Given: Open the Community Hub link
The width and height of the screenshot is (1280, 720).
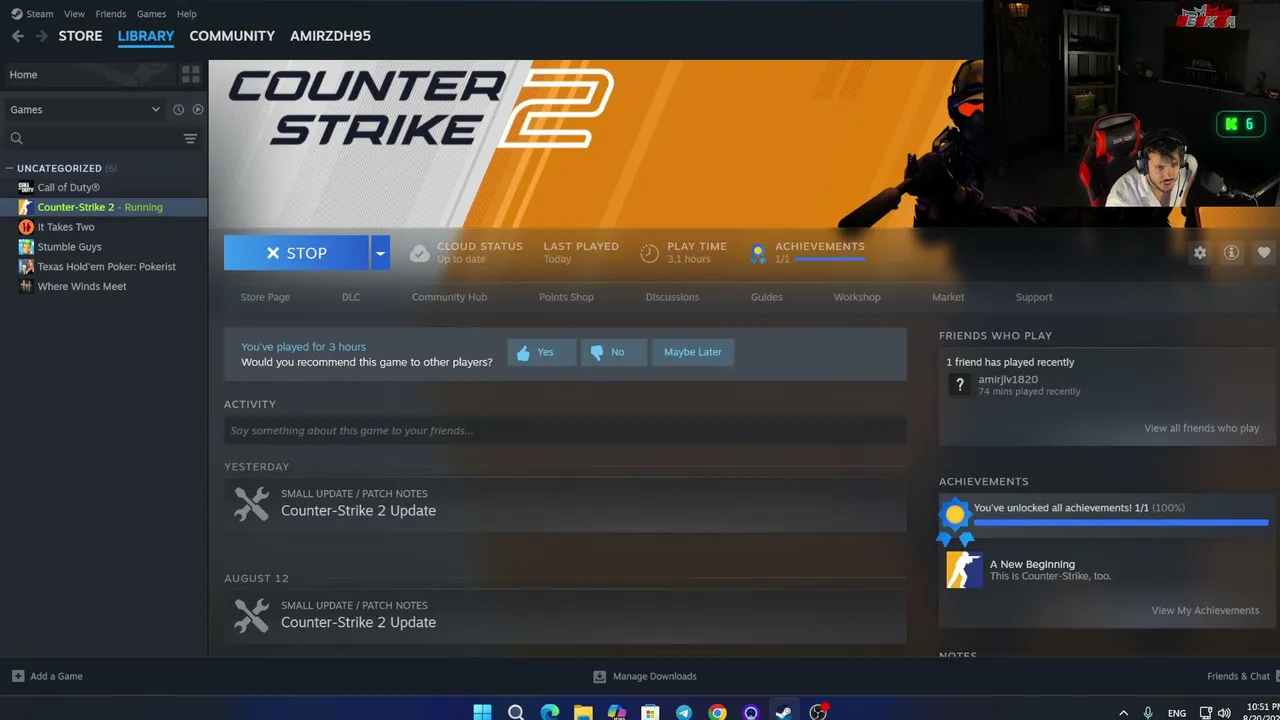Looking at the screenshot, I should pos(449,297).
